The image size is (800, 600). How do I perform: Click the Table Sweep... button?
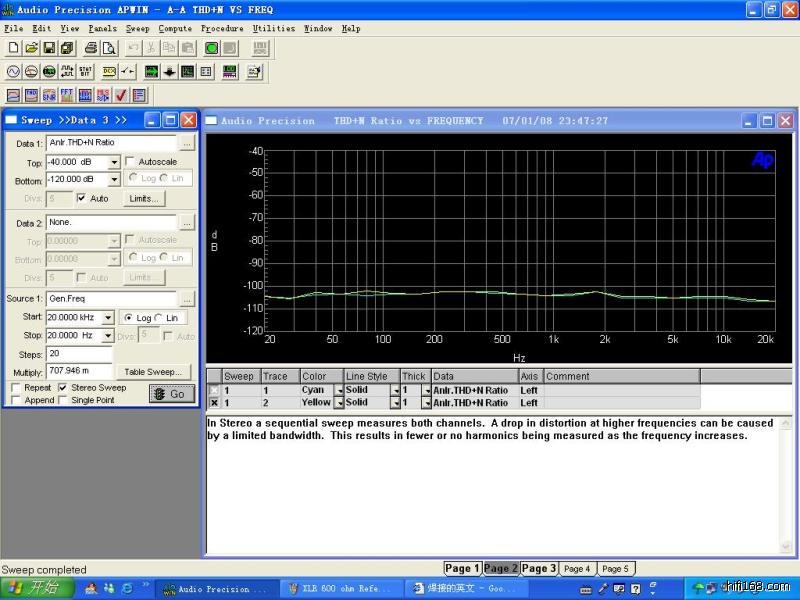pyautogui.click(x=153, y=372)
